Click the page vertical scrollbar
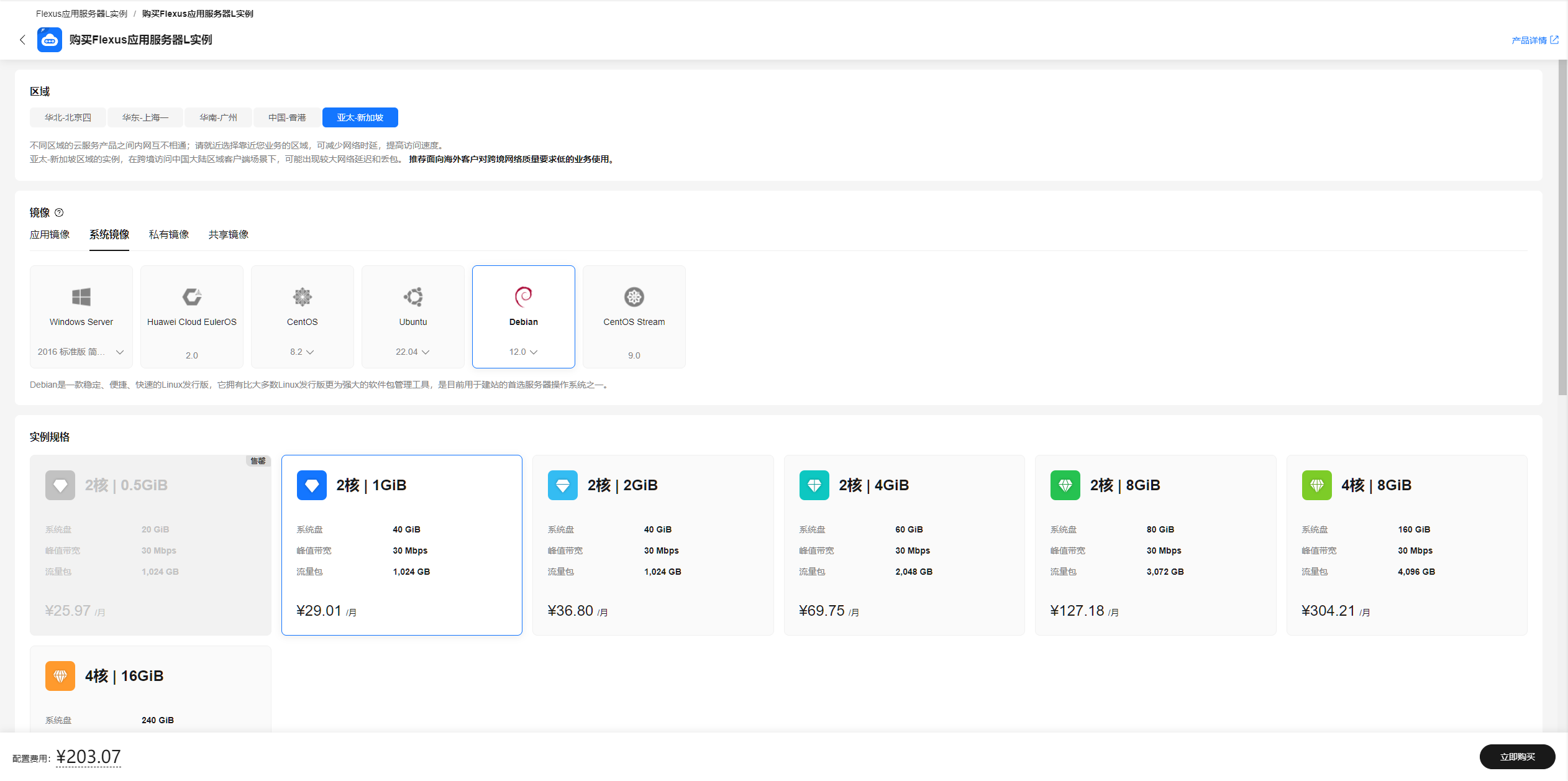The height and width of the screenshot is (781, 1568). (1562, 227)
